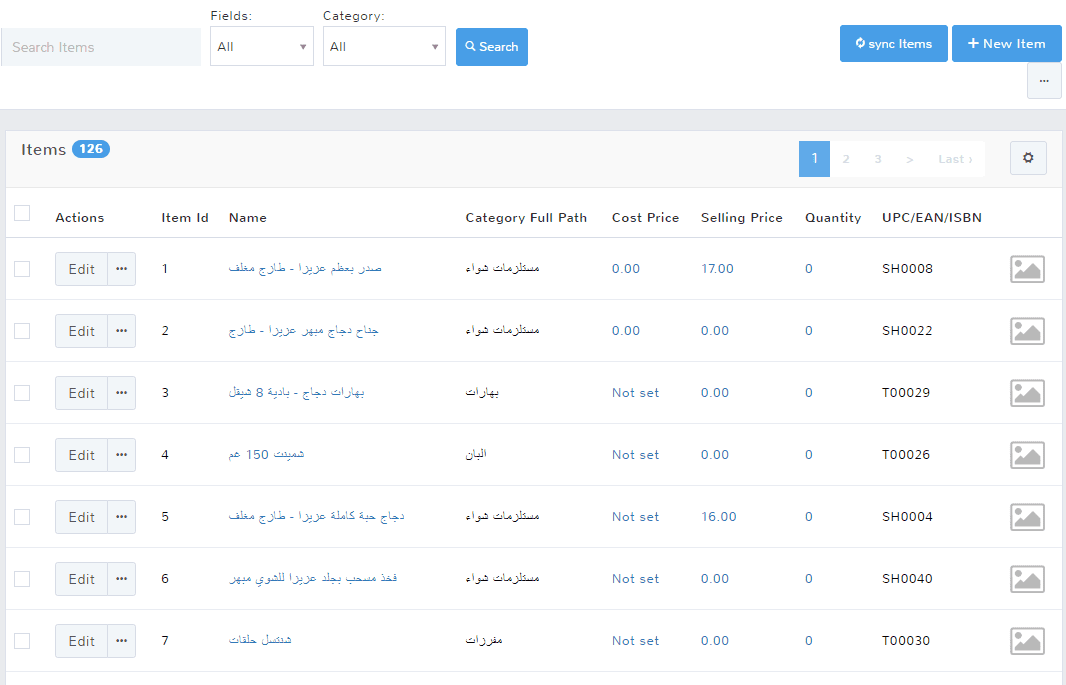Click the image placeholder icon for item SH0040
Viewport: 1066px width, 685px height.
click(x=1027, y=579)
